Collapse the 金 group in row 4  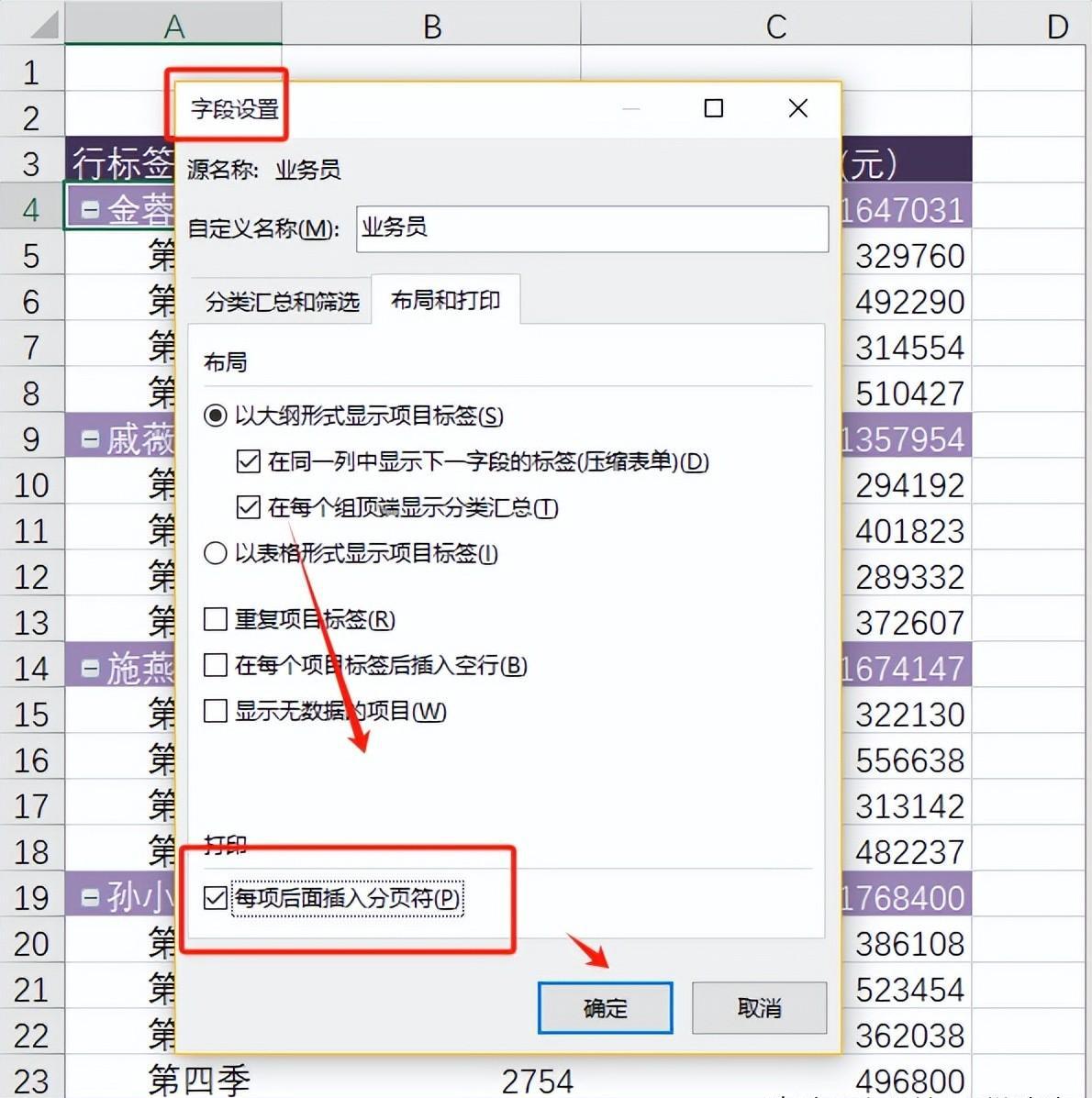pyautogui.click(x=90, y=209)
